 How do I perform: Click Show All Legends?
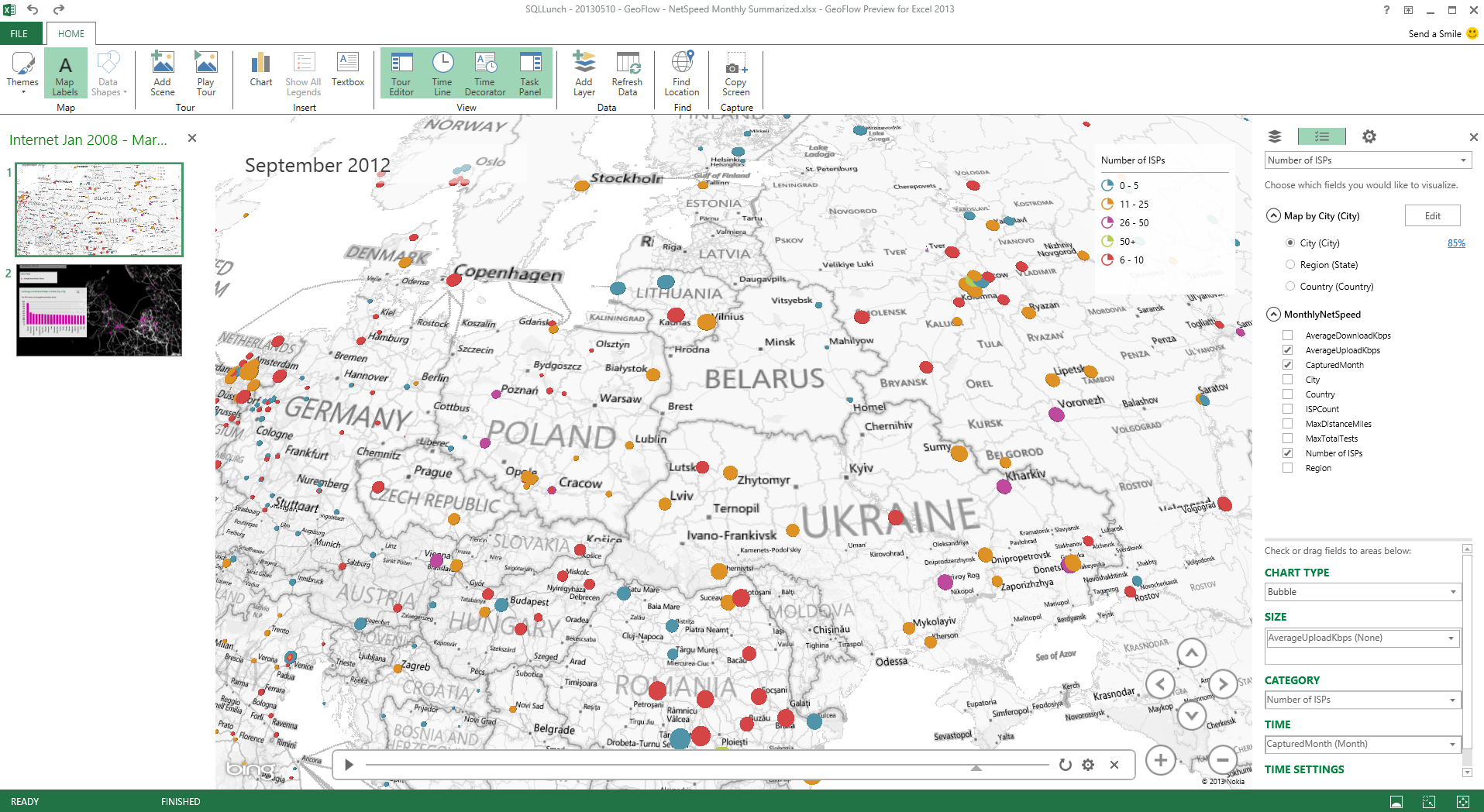pyautogui.click(x=304, y=74)
